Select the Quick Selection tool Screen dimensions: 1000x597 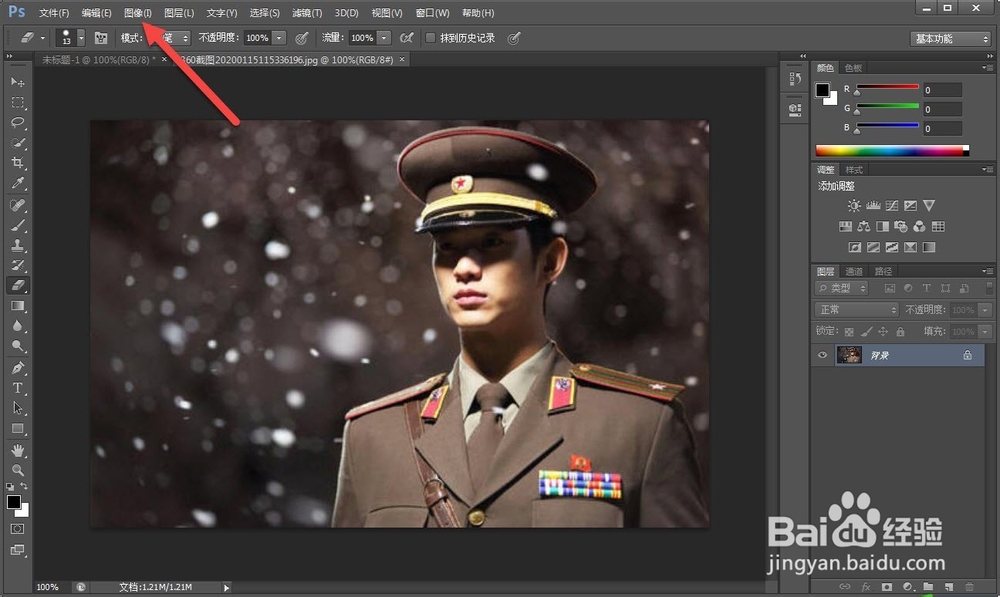pyautogui.click(x=17, y=143)
